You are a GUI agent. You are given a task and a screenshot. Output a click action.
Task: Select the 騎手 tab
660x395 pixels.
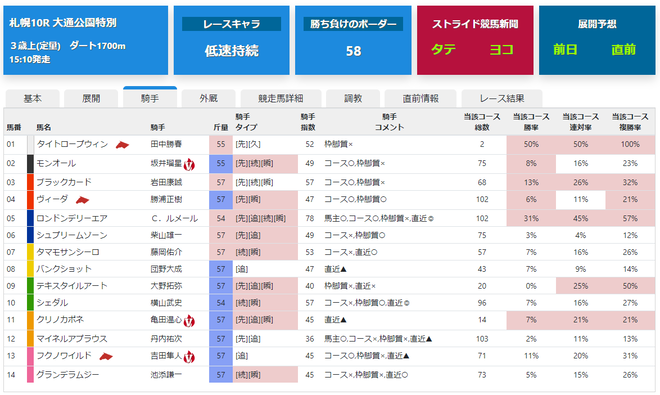coord(150,98)
